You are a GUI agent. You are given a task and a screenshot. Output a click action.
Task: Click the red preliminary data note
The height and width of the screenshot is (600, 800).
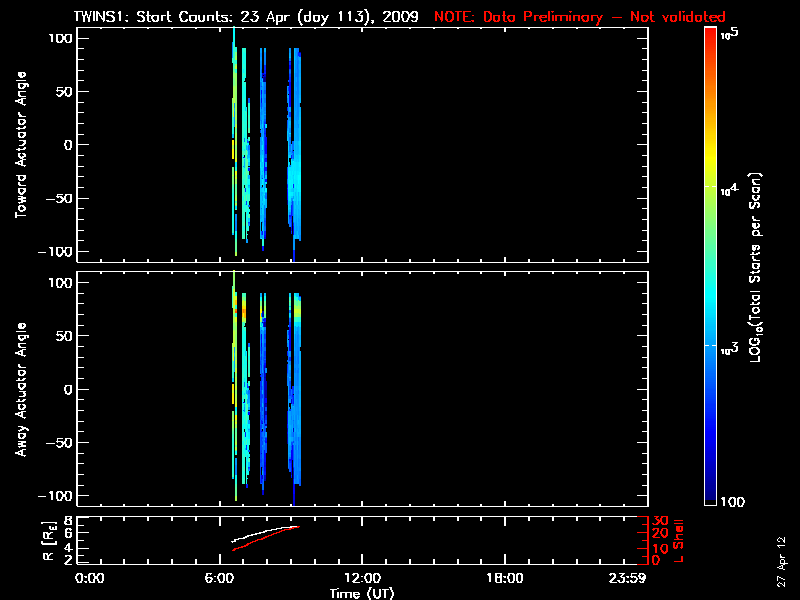click(x=580, y=17)
